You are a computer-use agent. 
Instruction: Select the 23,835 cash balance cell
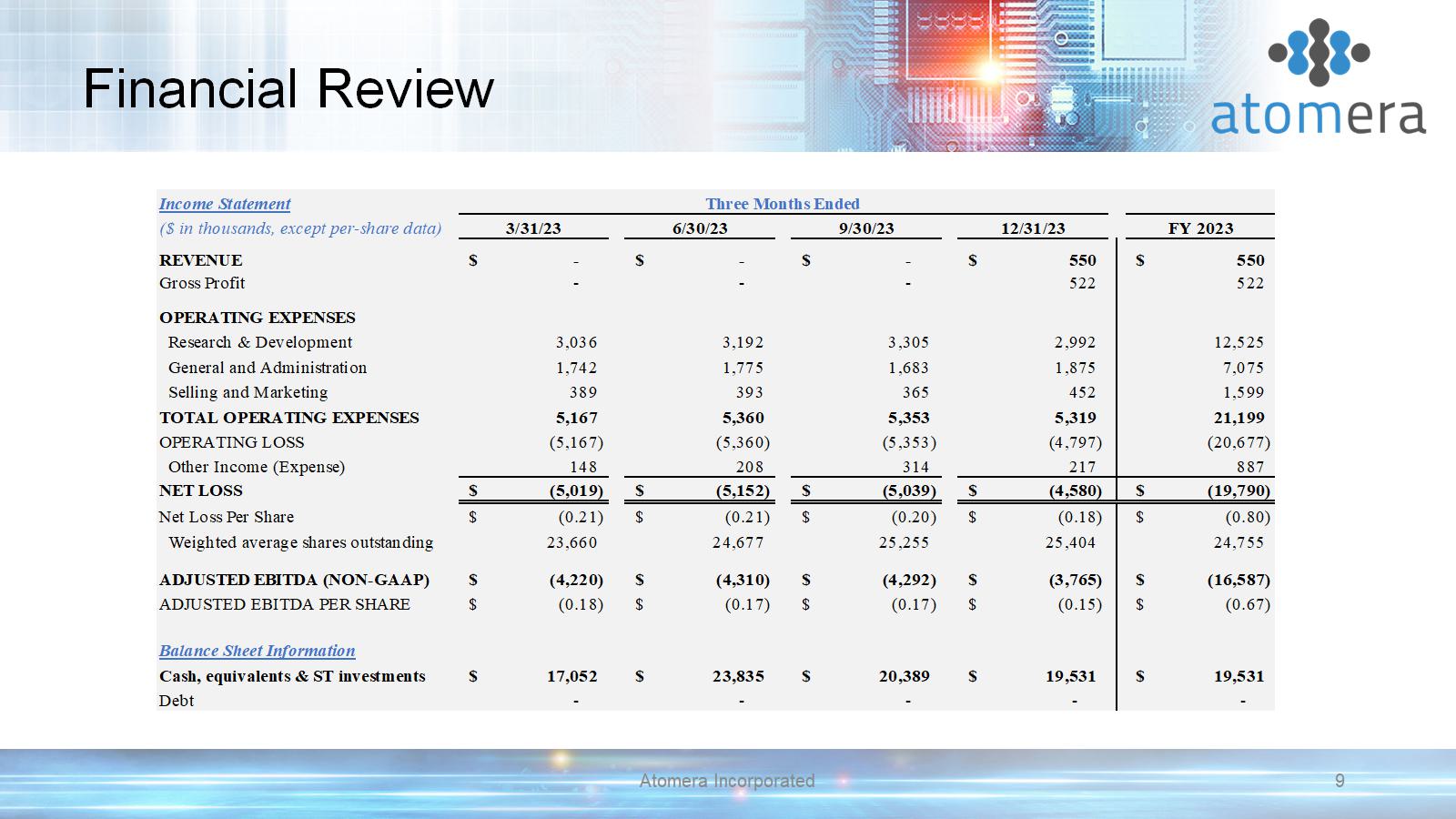click(x=737, y=676)
